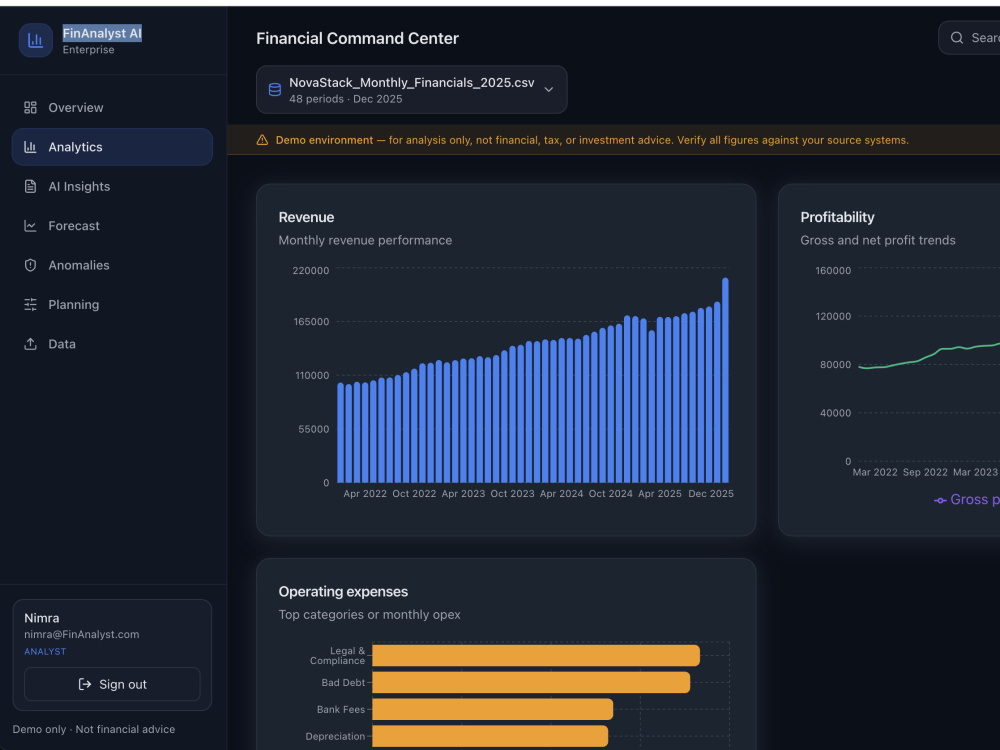This screenshot has width=1000, height=750.
Task: Click the user name Nimra
Action: (x=41, y=618)
